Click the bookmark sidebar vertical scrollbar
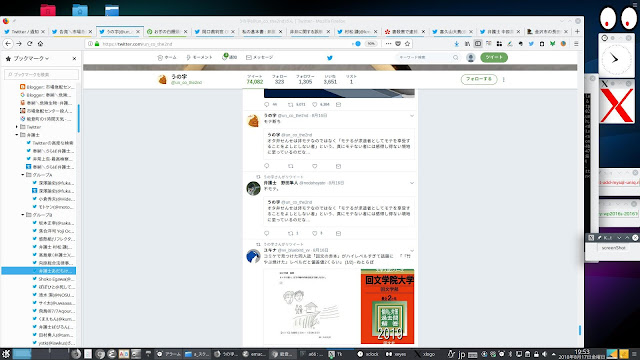Viewport: 640px width, 360px height. pyautogui.click(x=78, y=118)
